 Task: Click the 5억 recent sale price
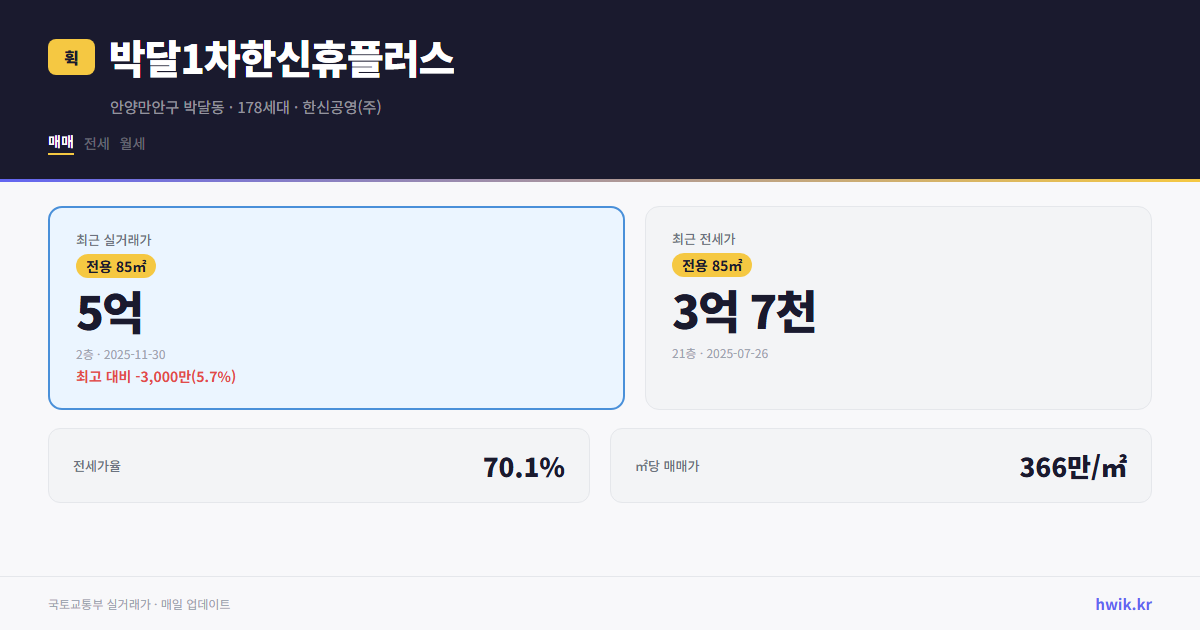[x=106, y=311]
